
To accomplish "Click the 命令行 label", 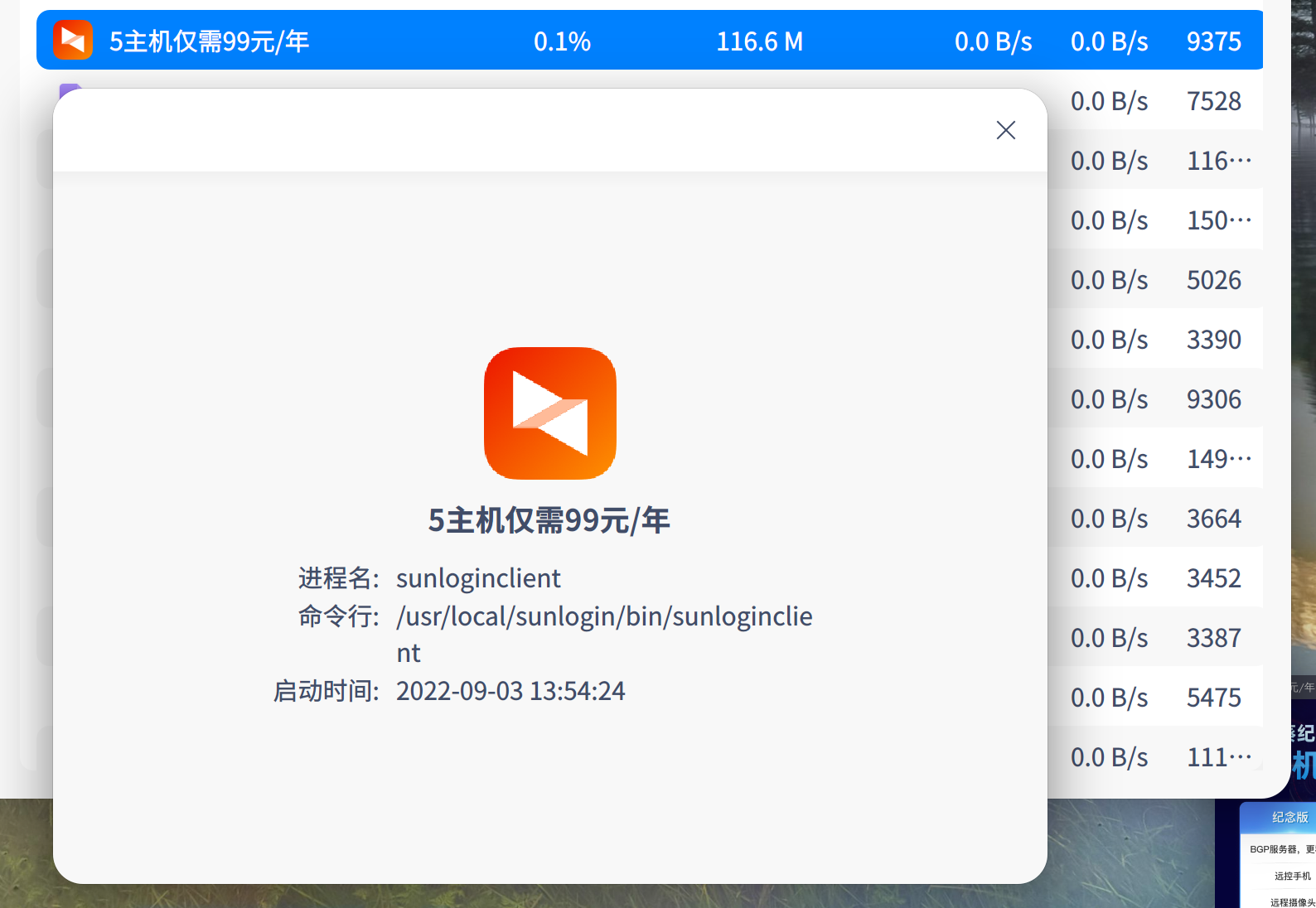I will click(x=339, y=616).
